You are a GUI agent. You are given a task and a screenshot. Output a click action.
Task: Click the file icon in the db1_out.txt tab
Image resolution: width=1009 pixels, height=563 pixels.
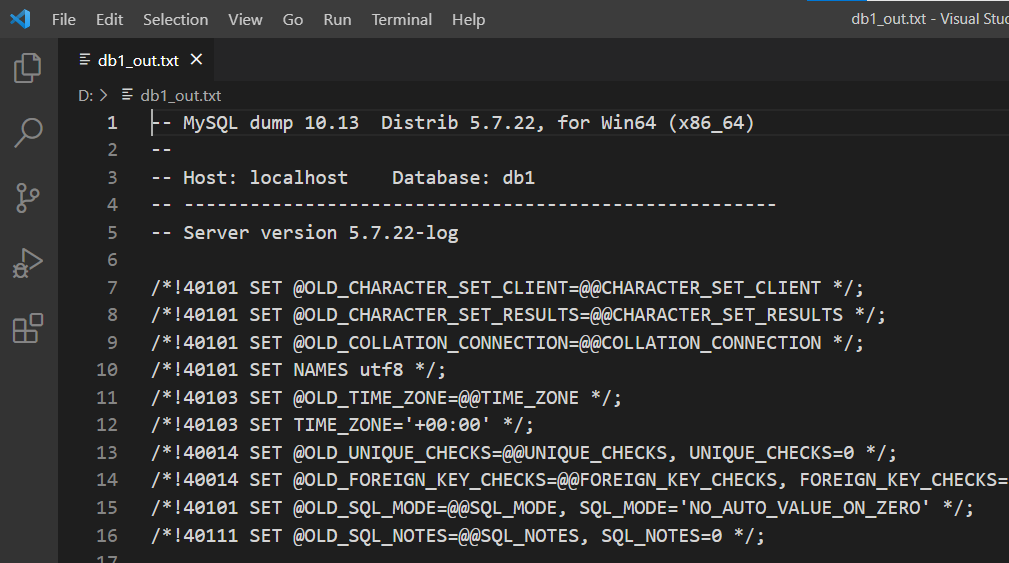tap(84, 60)
